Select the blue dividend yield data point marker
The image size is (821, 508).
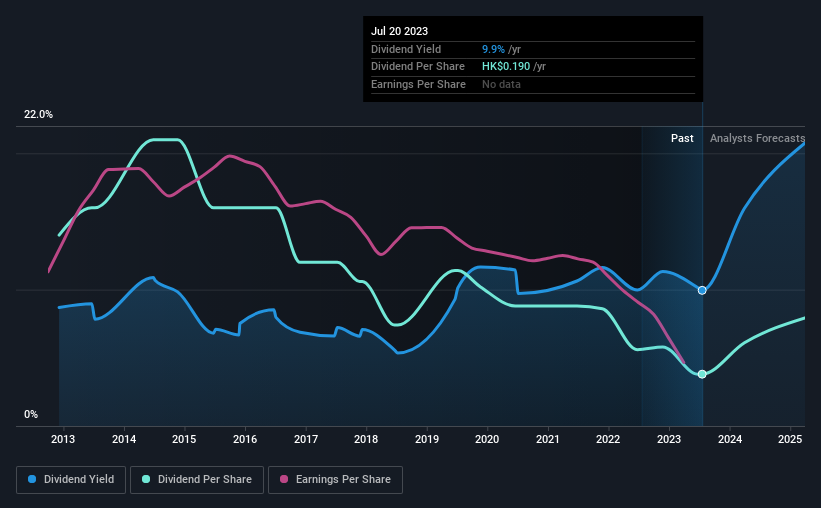pos(702,290)
